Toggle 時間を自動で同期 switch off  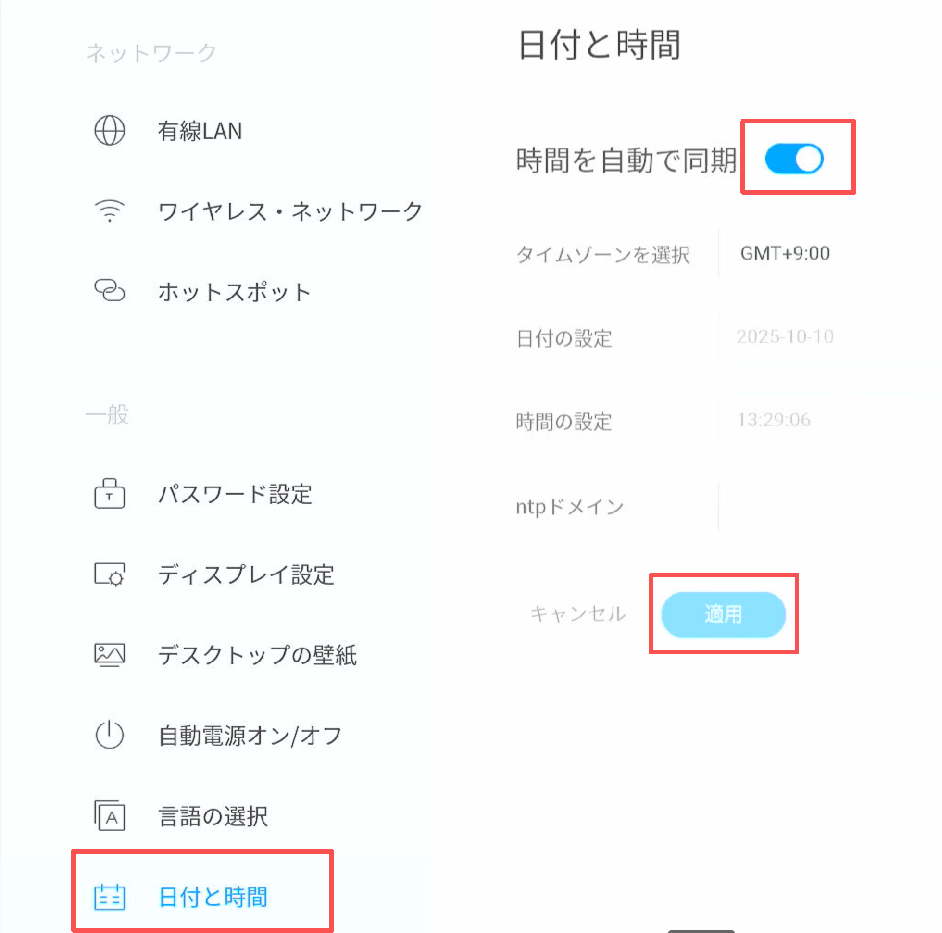[794, 159]
